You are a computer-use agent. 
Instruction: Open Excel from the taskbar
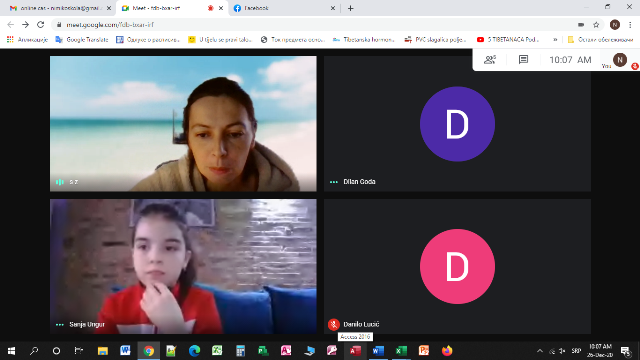coord(401,351)
